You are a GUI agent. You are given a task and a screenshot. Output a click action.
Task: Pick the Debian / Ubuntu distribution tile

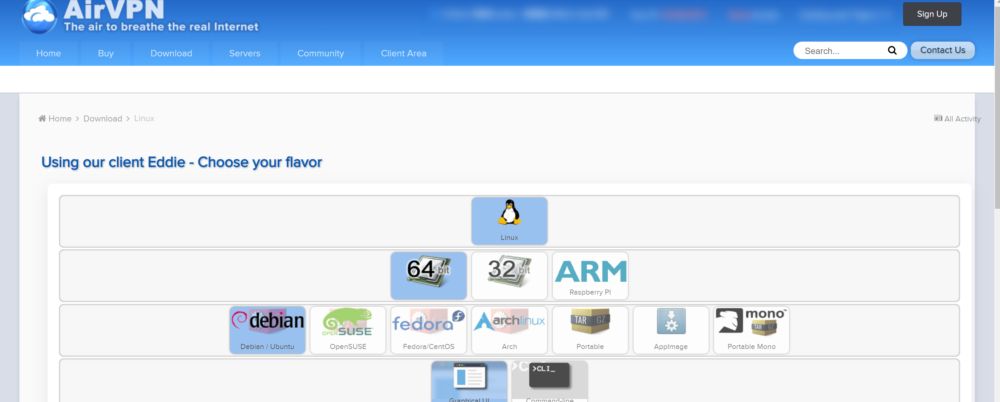pos(267,330)
